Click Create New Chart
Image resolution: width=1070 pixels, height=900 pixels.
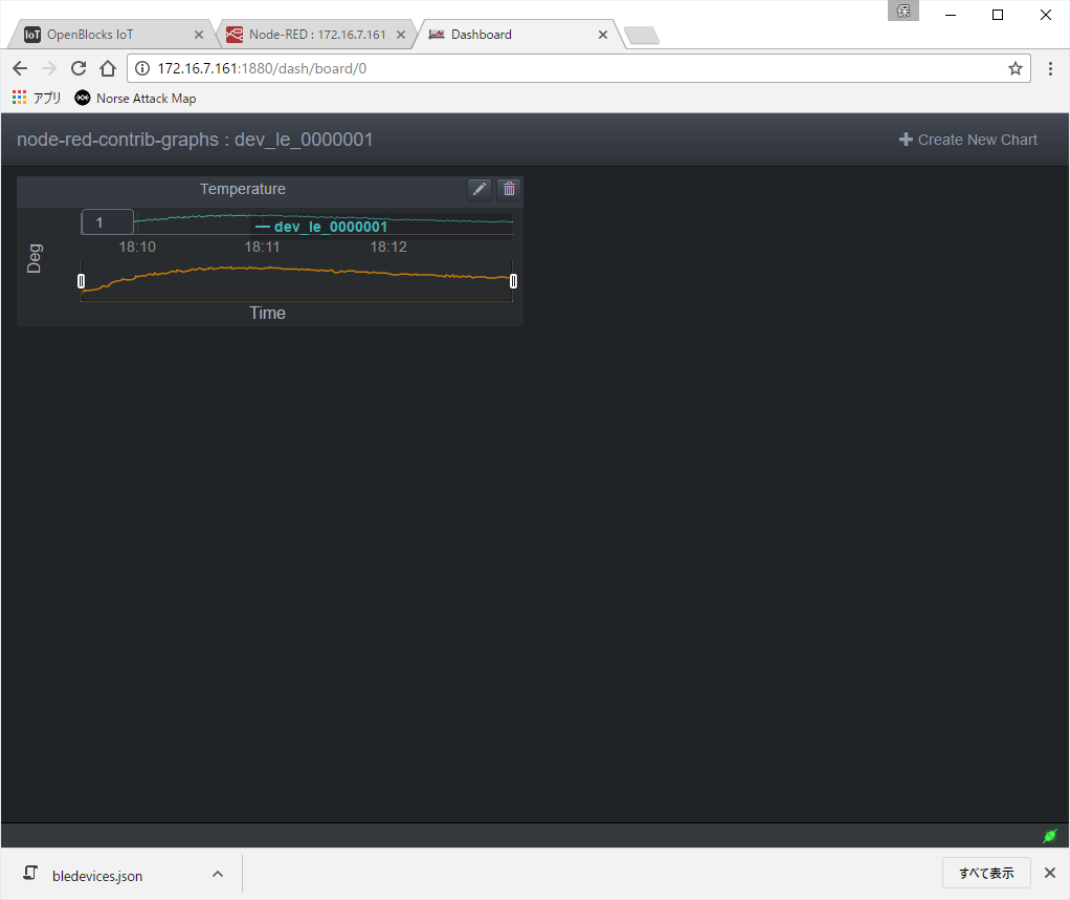968,140
